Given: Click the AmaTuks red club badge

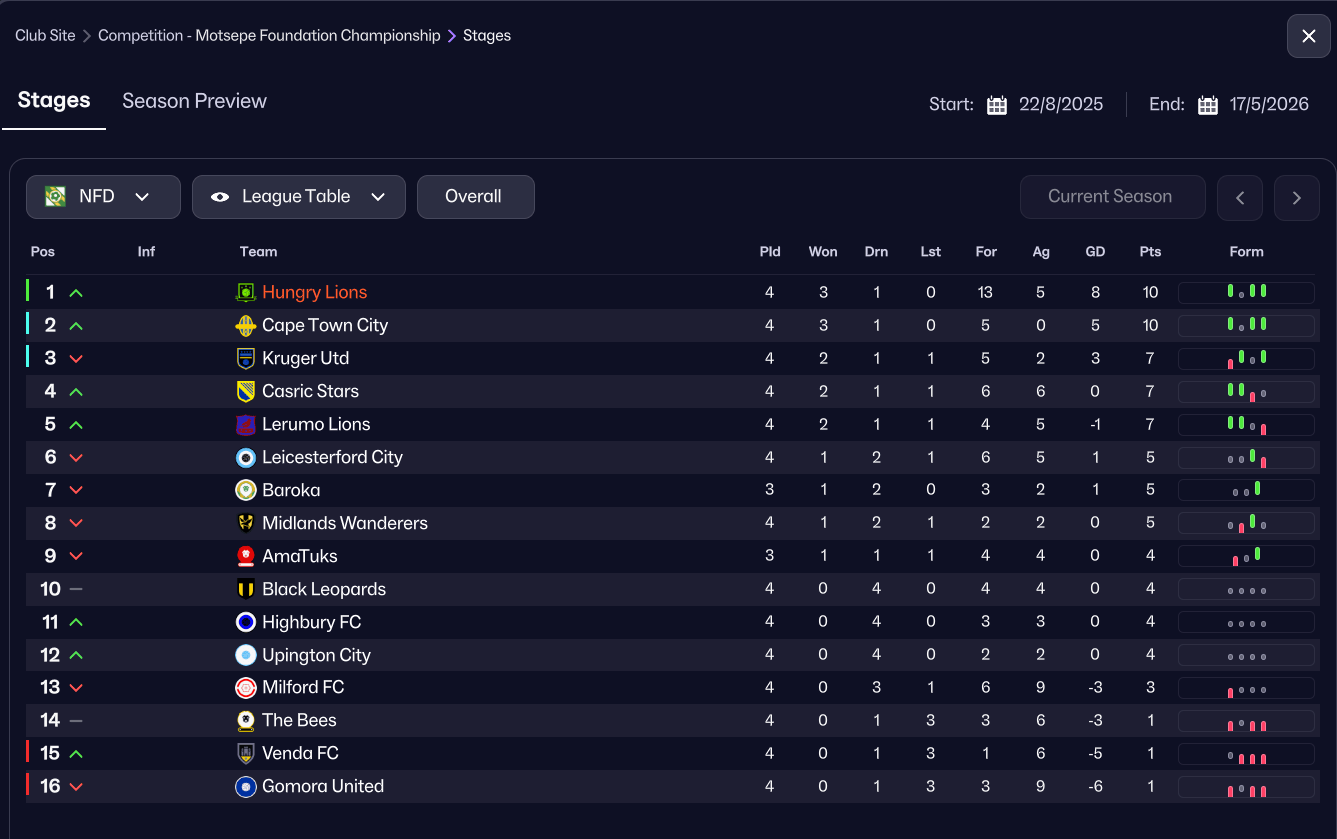Looking at the screenshot, I should 246,556.
